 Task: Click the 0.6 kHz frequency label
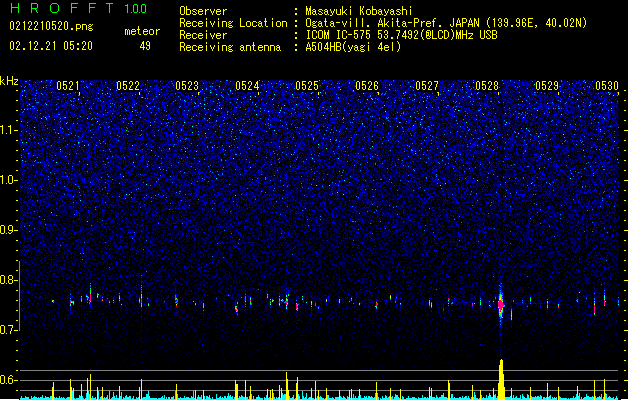(9, 380)
